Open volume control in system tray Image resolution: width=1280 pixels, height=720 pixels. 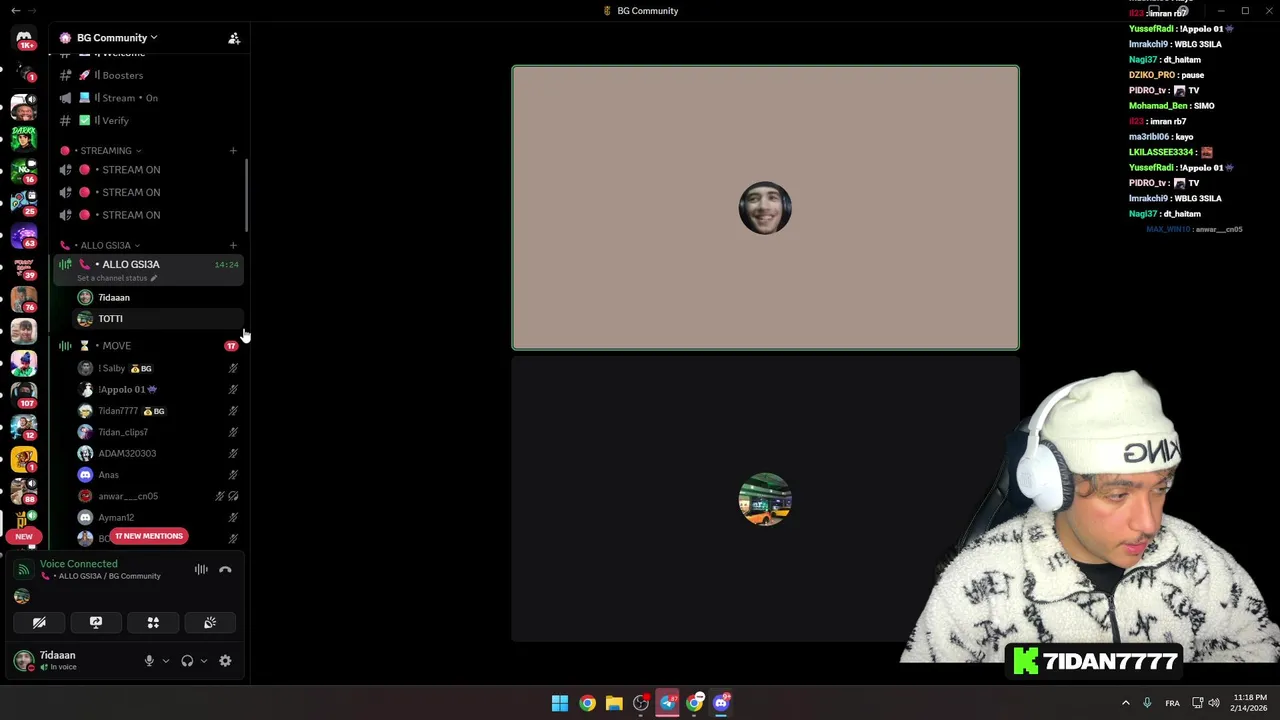coord(1214,703)
